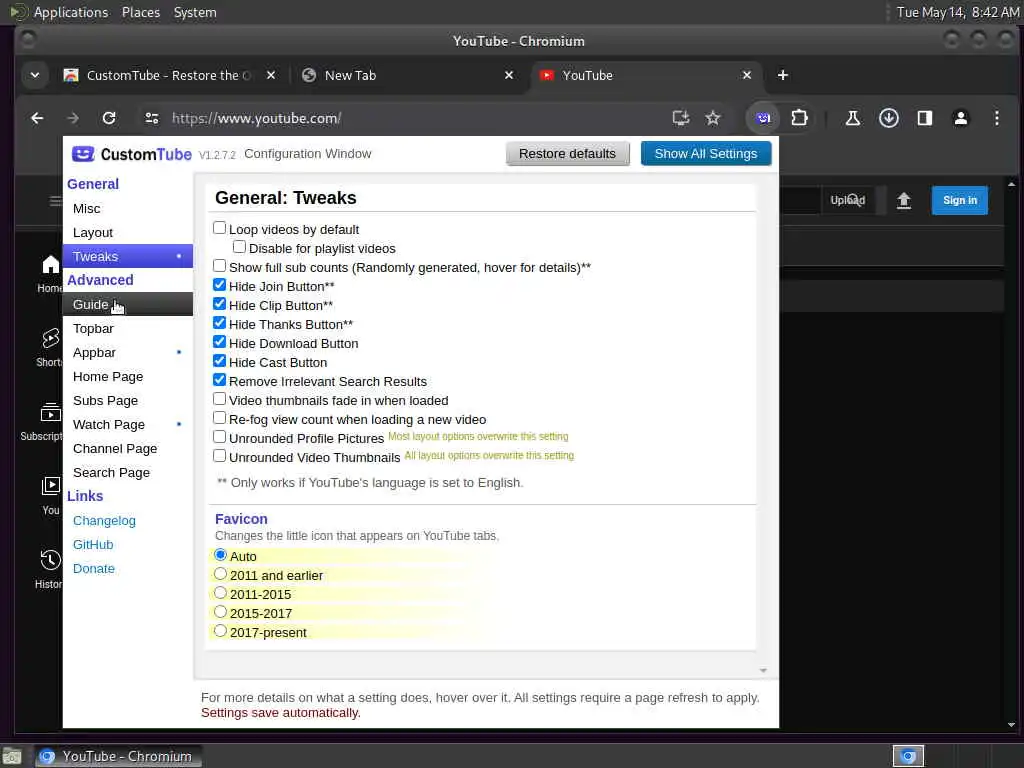
Task: Open the Layout settings section
Action: tap(127, 232)
